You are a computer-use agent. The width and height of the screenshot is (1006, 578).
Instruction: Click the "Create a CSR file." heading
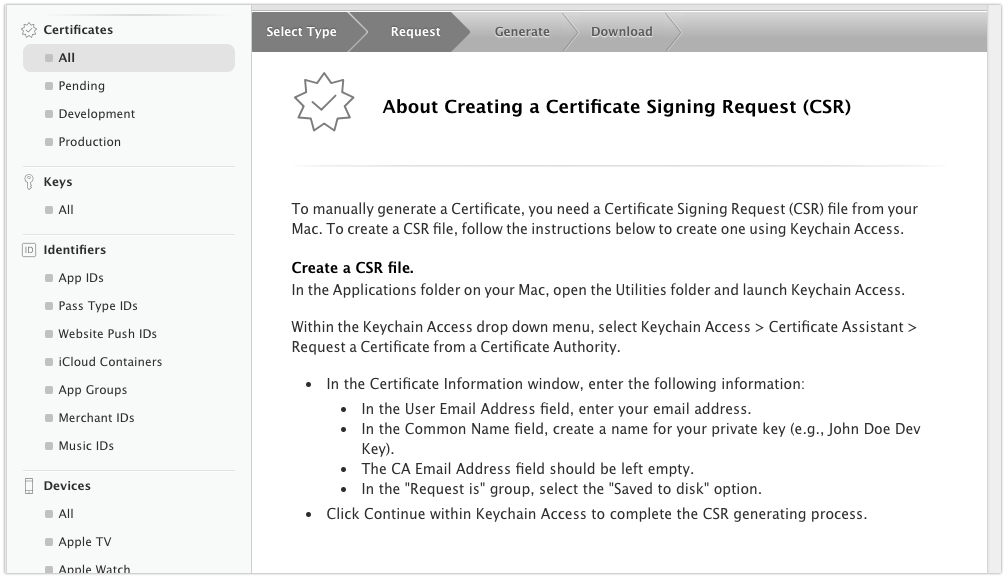point(352,268)
